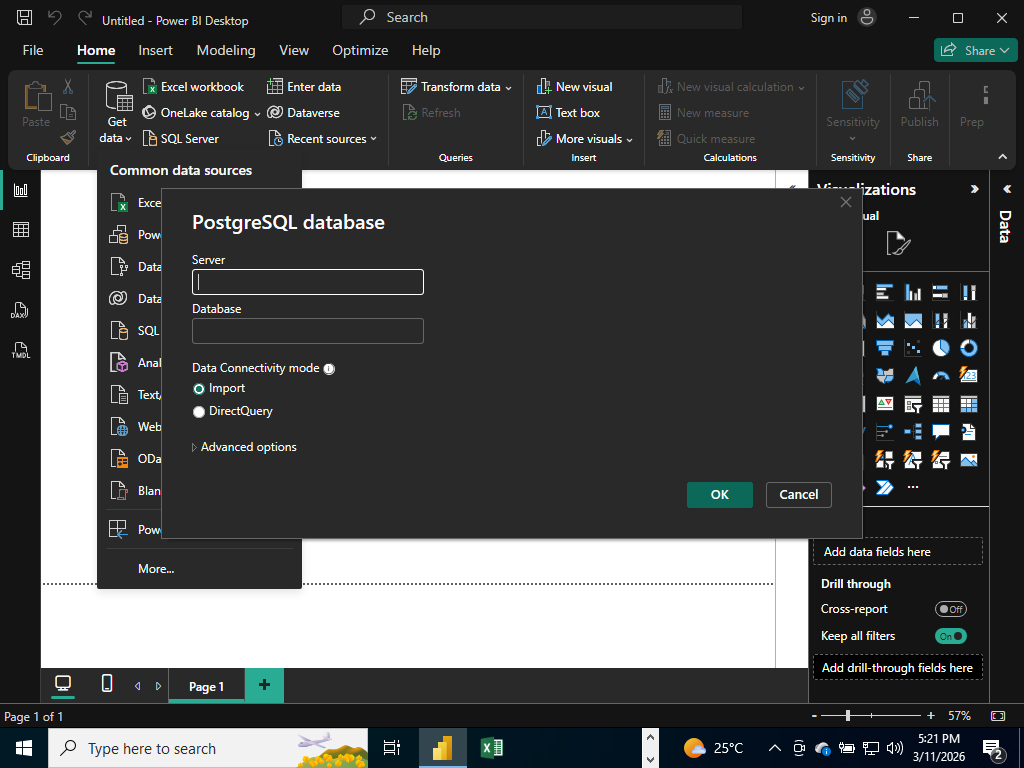Viewport: 1024px width, 768px height.
Task: Open the Windows Start menu
Action: (24, 748)
